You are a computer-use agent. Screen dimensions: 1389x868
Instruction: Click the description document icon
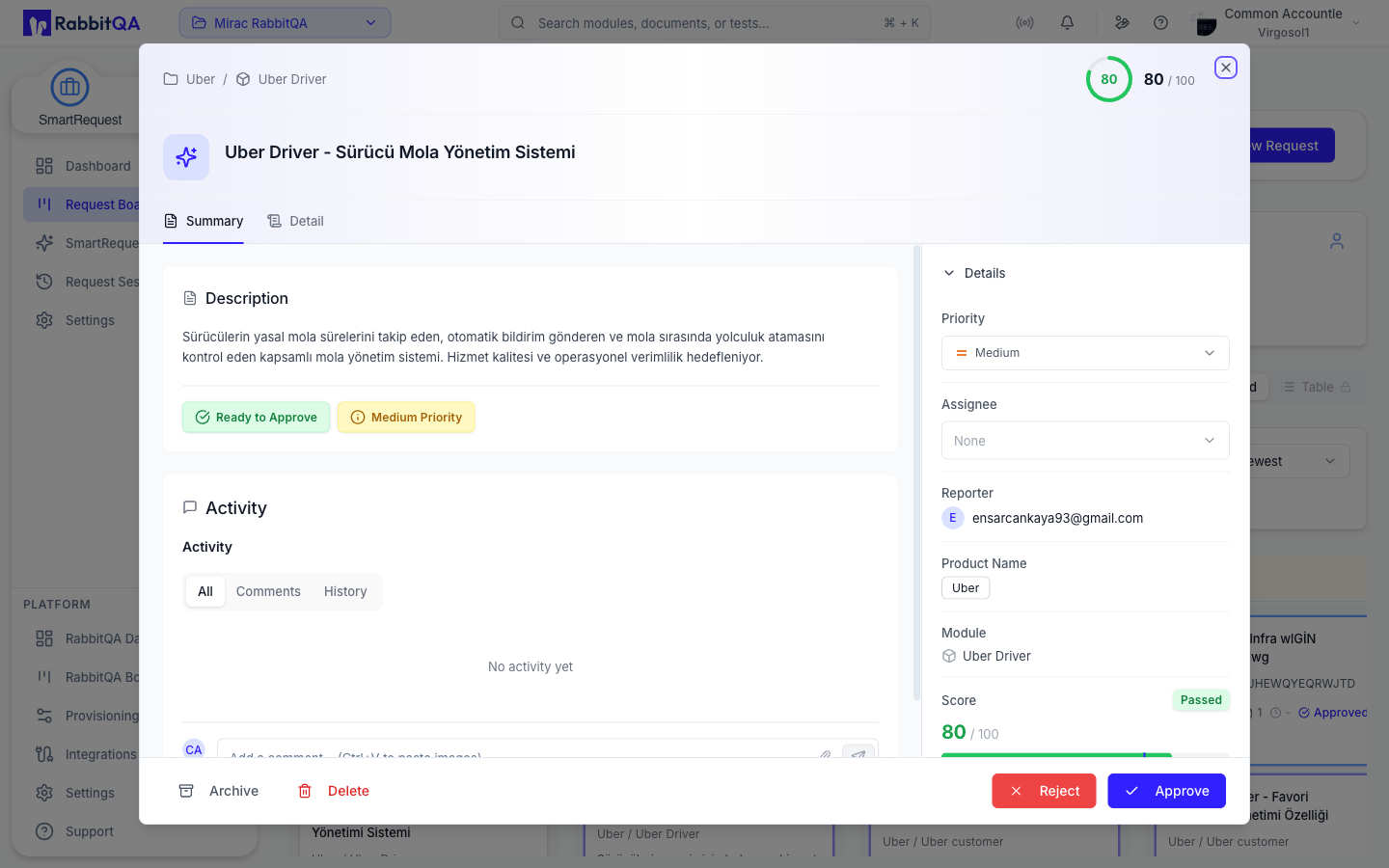190,299
